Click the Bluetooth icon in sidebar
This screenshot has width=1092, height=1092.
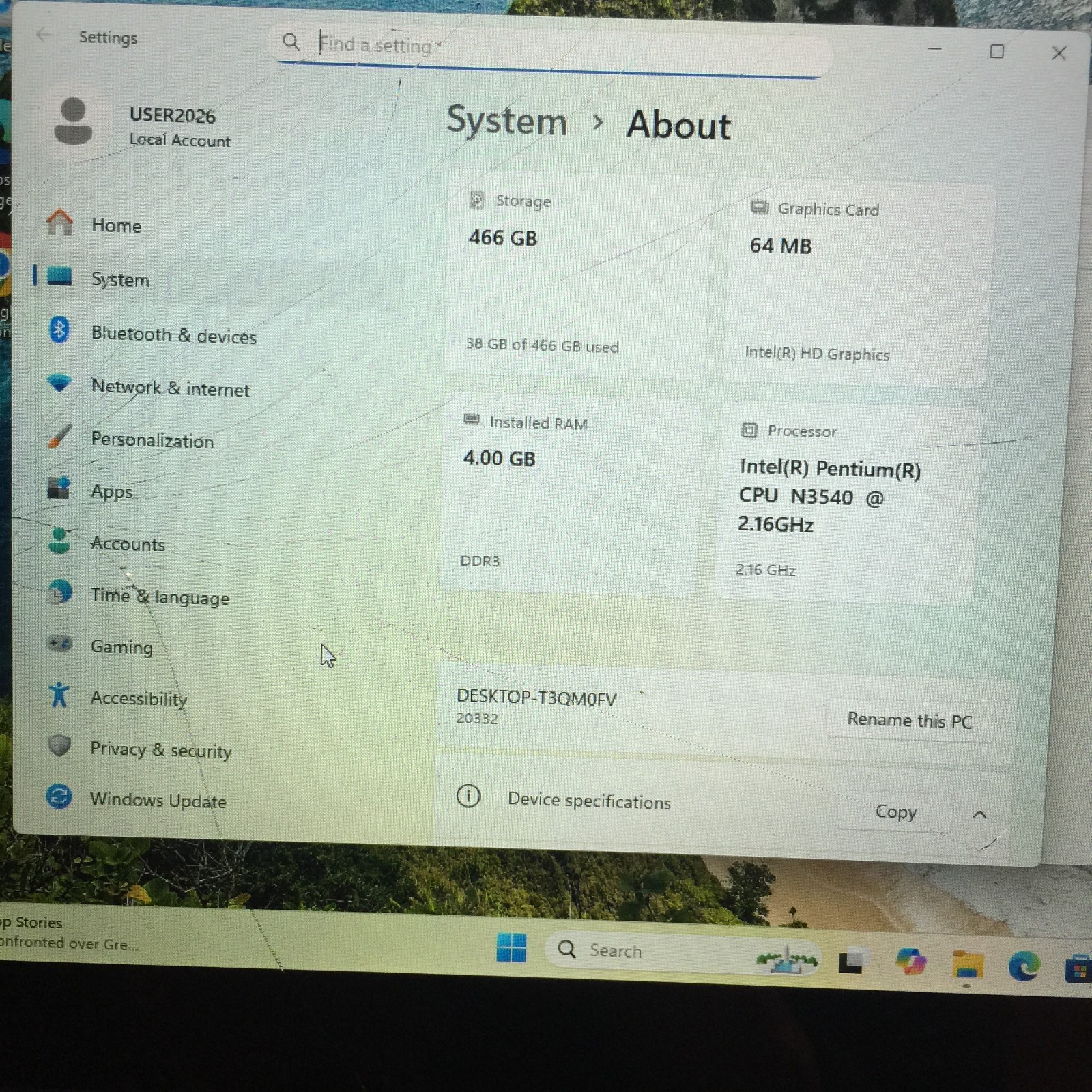(x=59, y=330)
